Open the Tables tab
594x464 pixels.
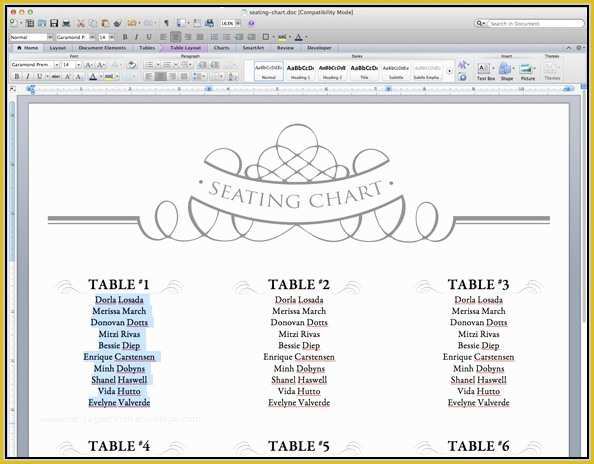tap(147, 48)
